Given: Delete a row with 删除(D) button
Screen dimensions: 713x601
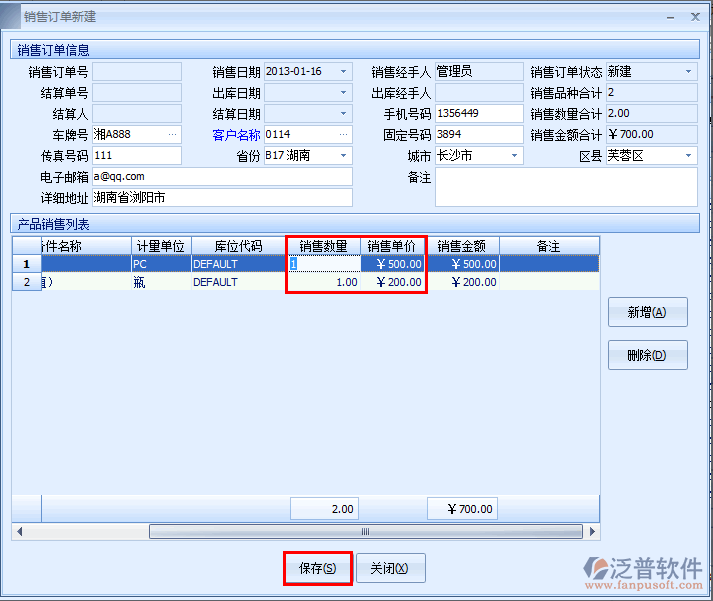Looking at the screenshot, I should click(647, 355).
